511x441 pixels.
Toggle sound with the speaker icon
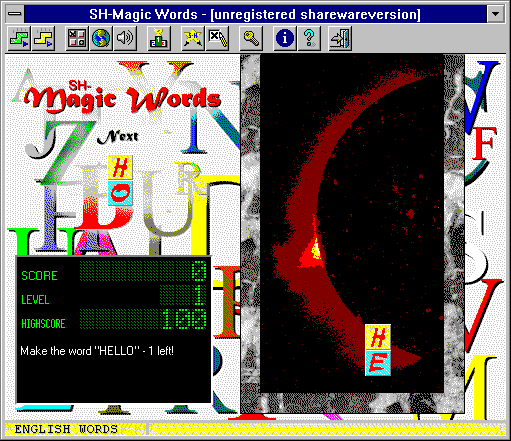[x=125, y=38]
